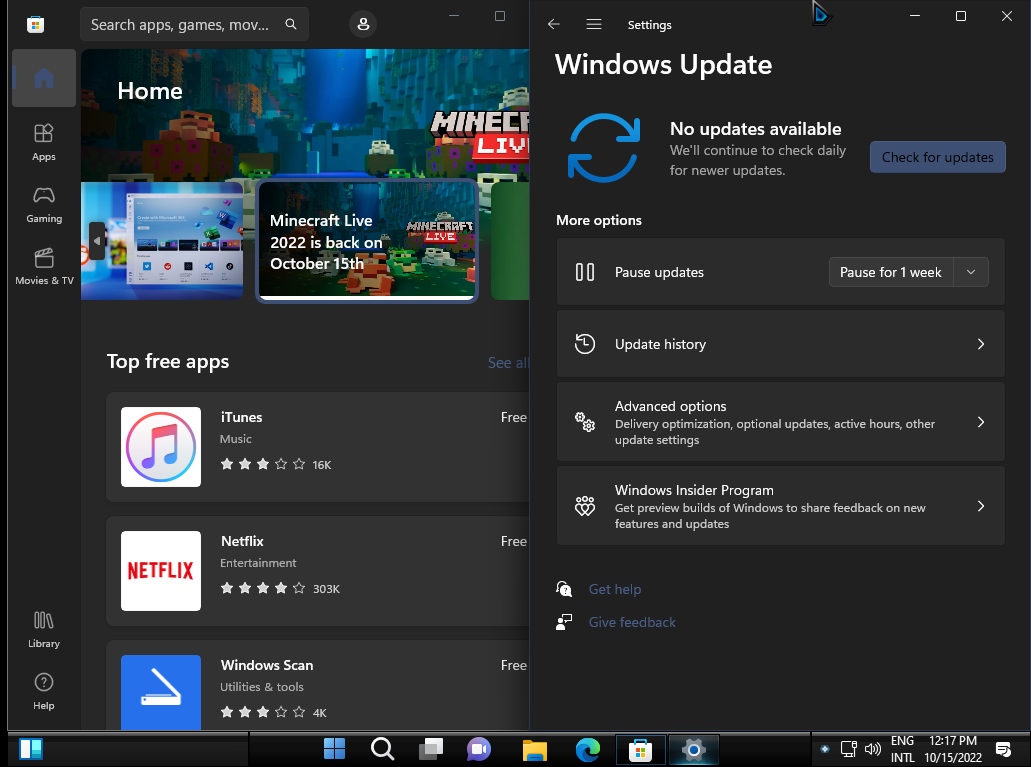Open Windows Insider Program settings

pyautogui.click(x=780, y=506)
